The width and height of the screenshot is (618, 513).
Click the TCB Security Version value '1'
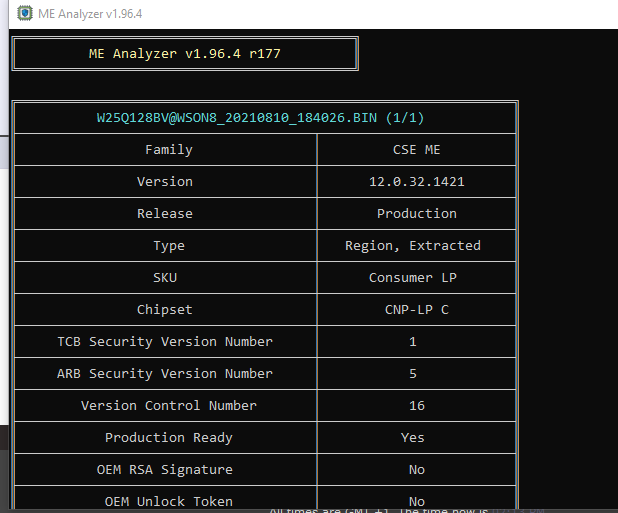pyautogui.click(x=413, y=342)
